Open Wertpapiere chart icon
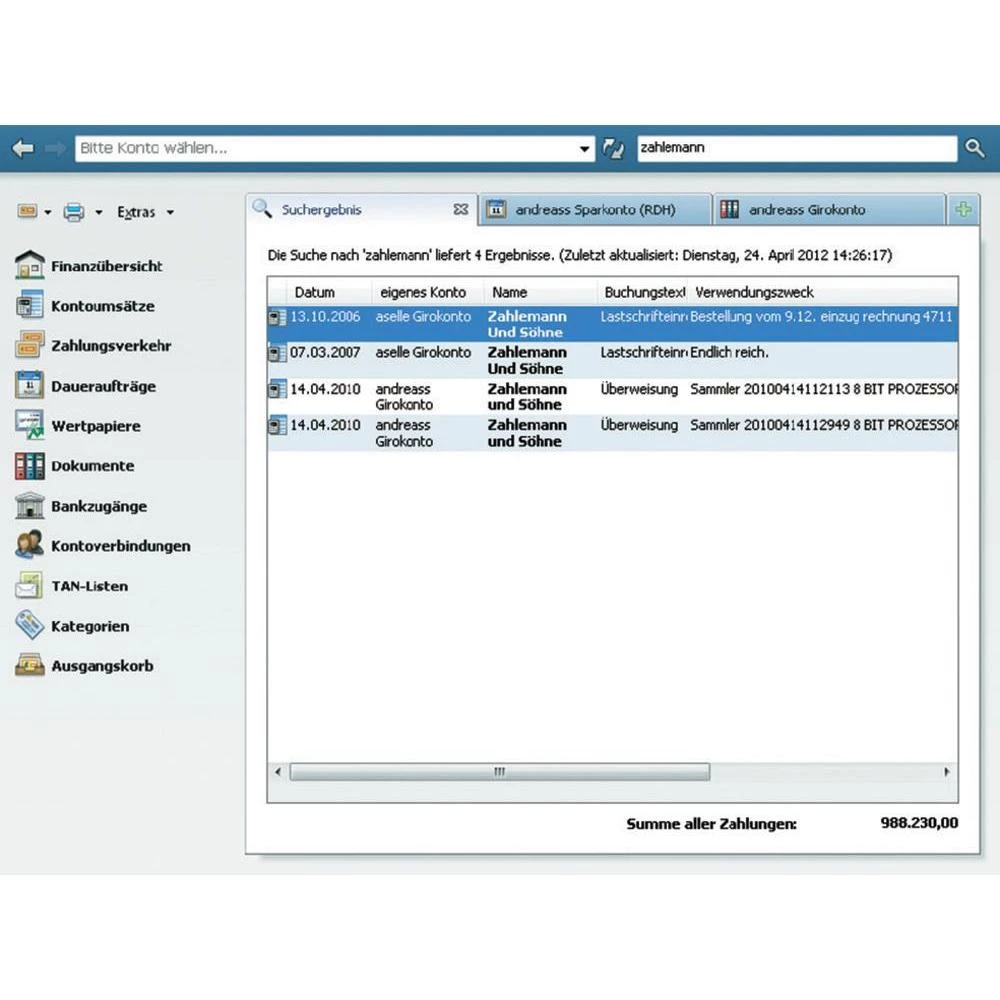The image size is (1000, 1000). [x=30, y=426]
